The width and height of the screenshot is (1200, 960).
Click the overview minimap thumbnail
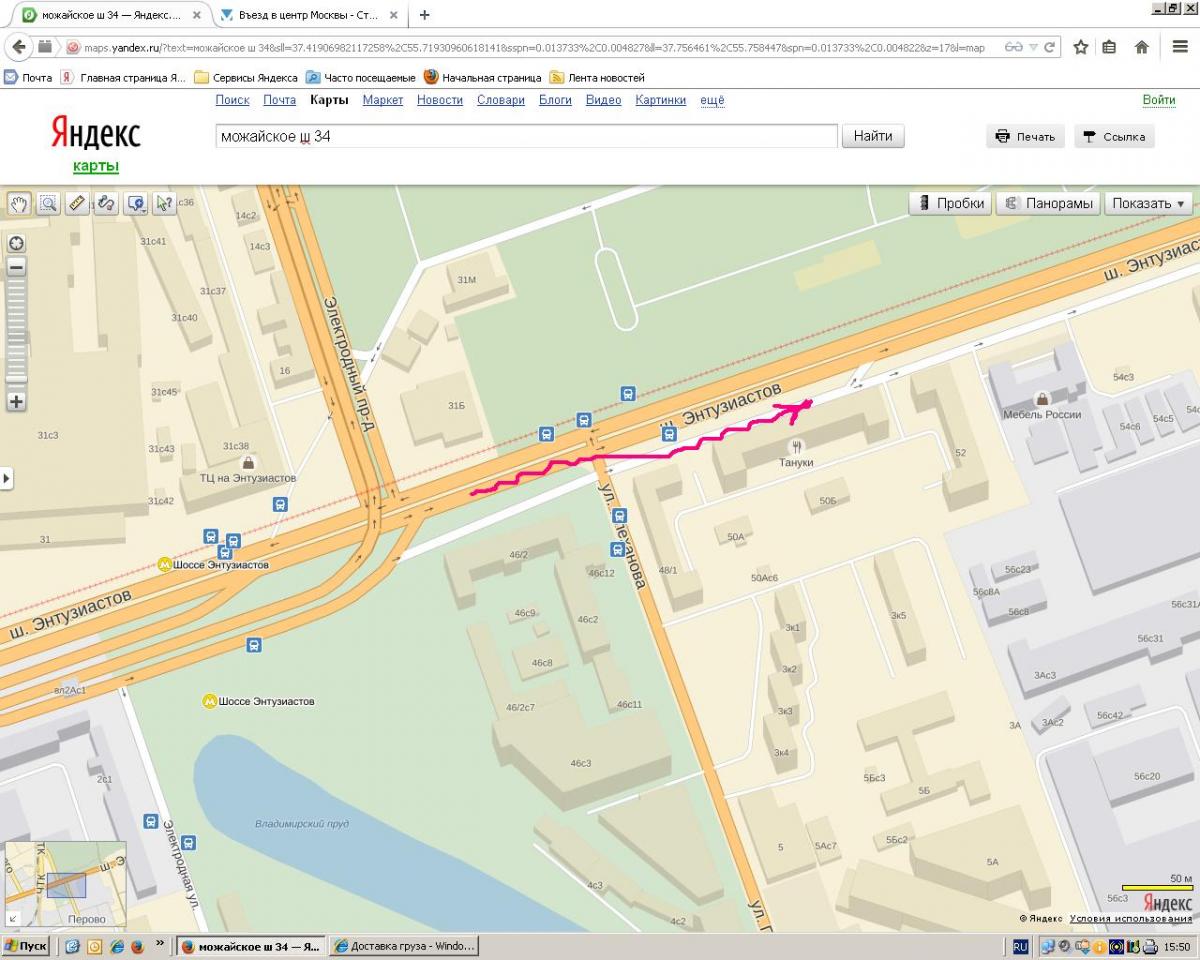tap(66, 886)
